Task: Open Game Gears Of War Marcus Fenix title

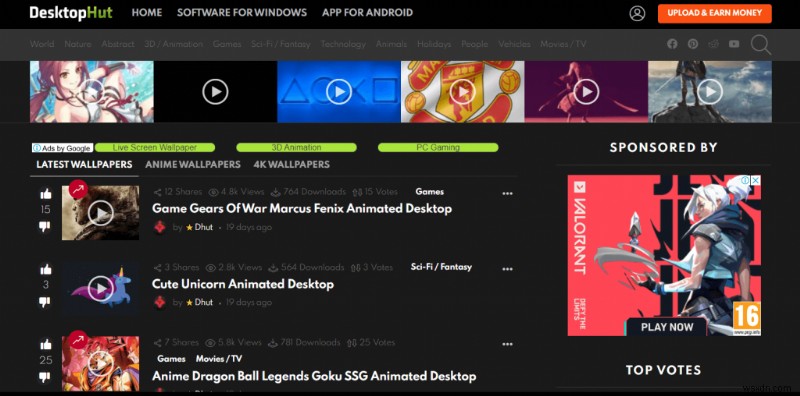Action: coord(302,208)
